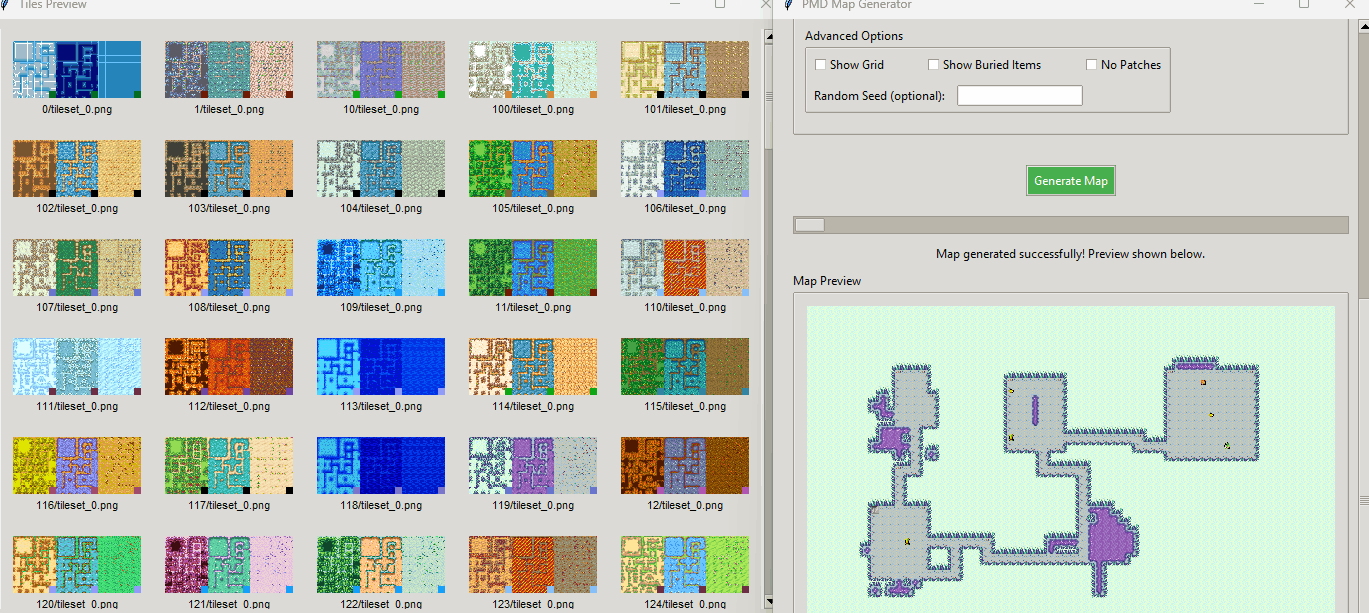Click the '105/tileset_0.png' file name label
The height and width of the screenshot is (613, 1369).
[x=533, y=209]
